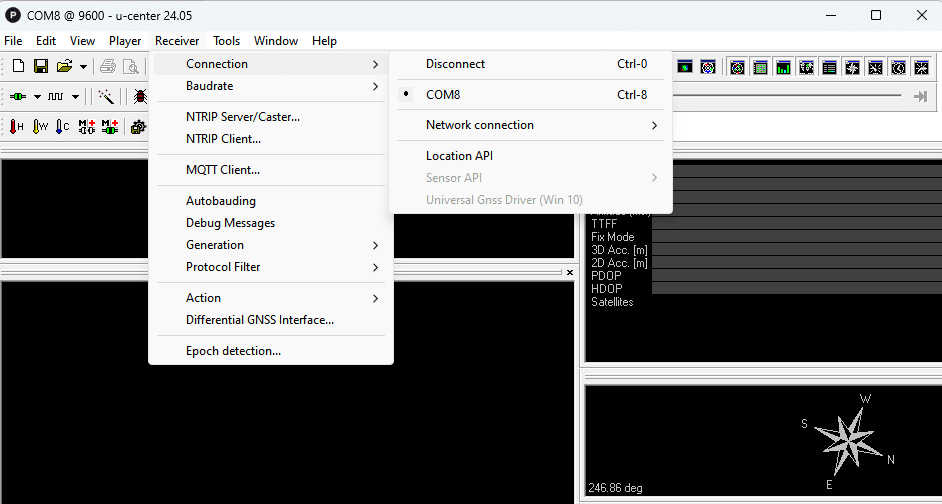
Task: Click the TTFF row label
Action: (x=604, y=223)
